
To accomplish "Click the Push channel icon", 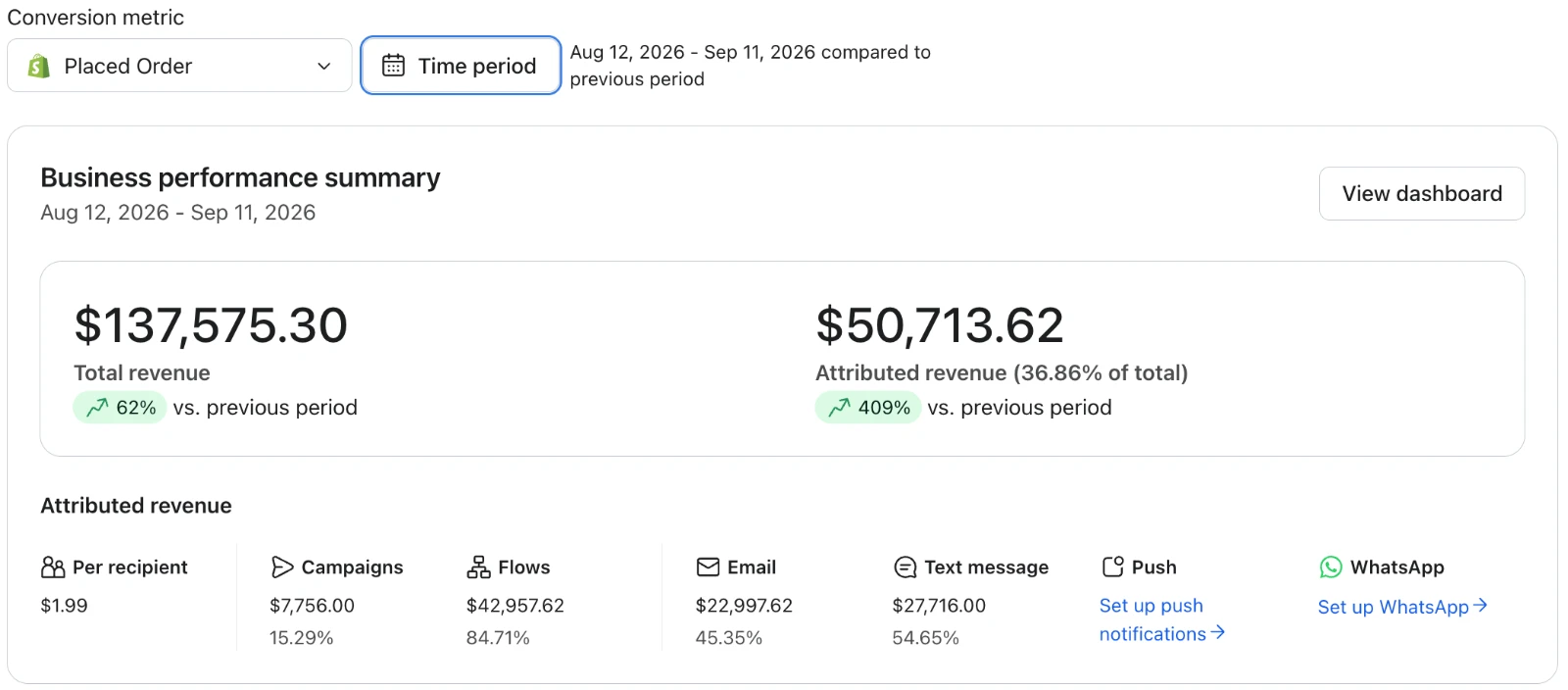I will (1112, 567).
